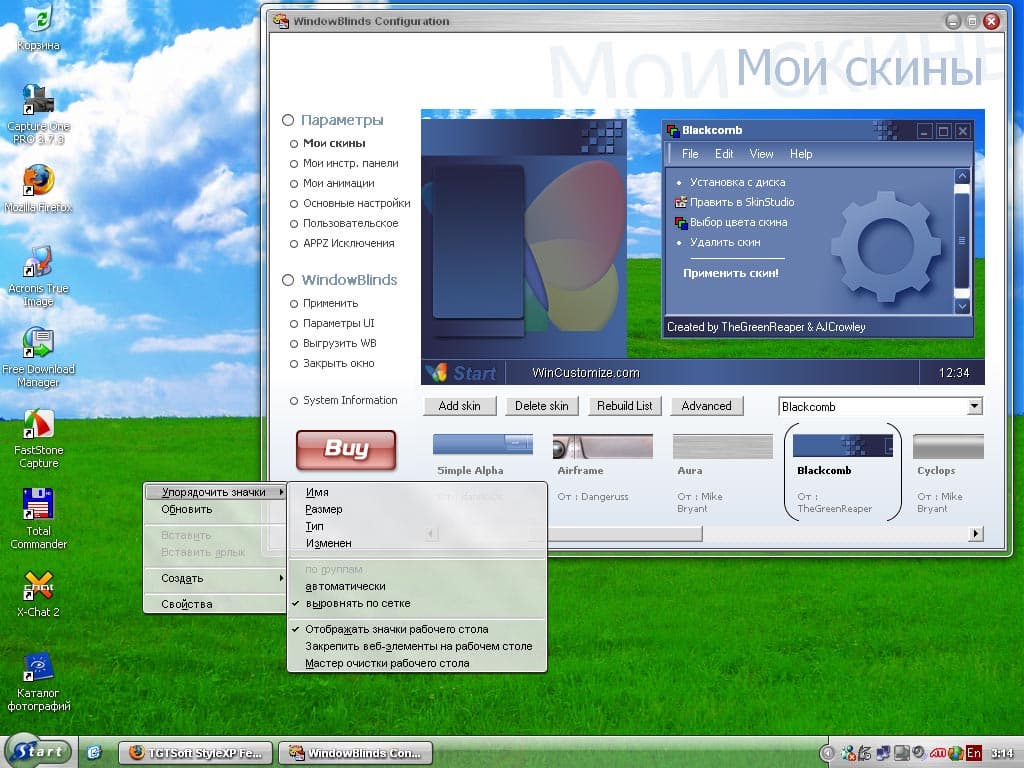
Task: Select the Simple Alpha skin thumbnail
Action: [x=483, y=445]
